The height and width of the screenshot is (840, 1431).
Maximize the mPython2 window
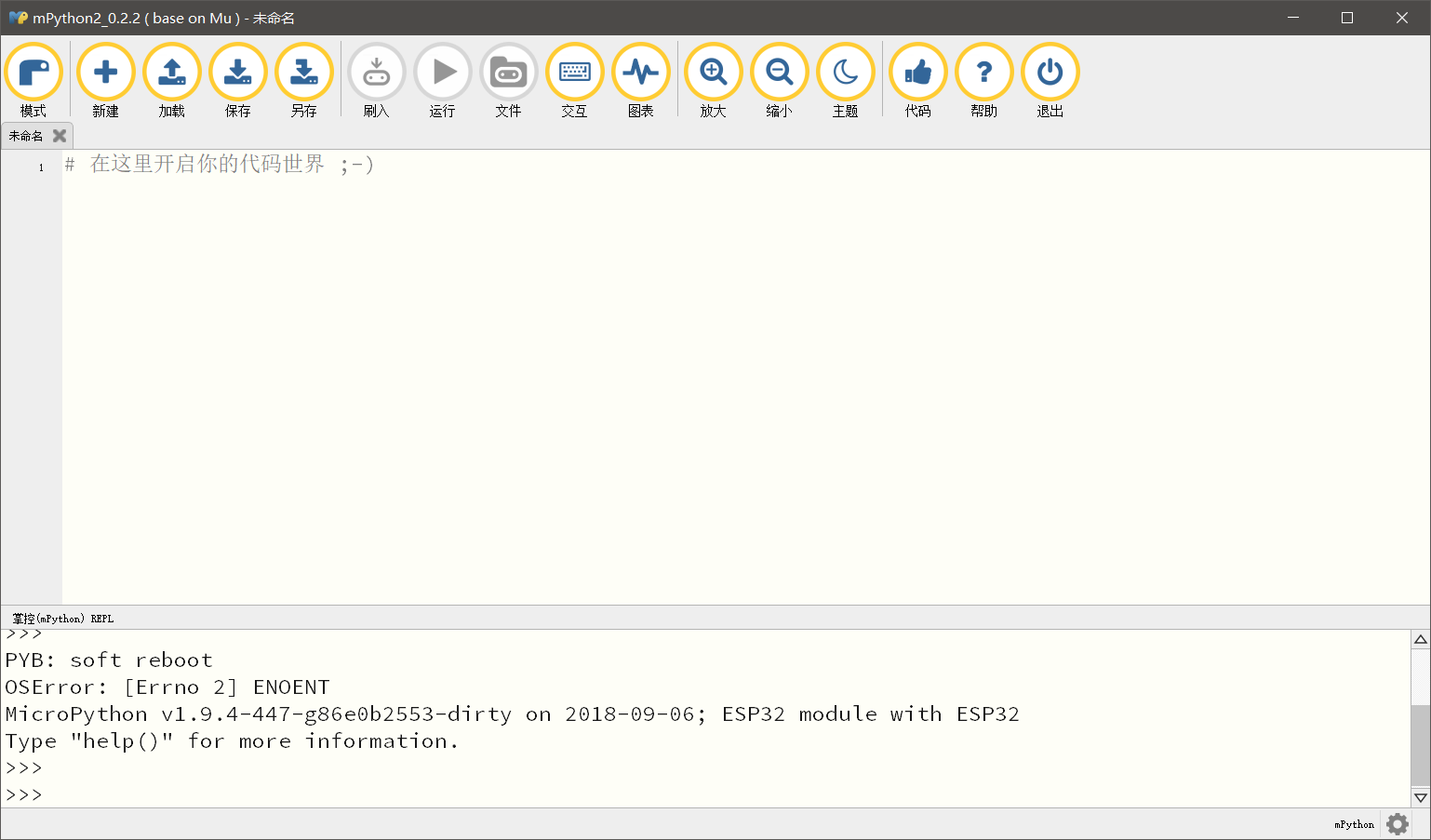1347,18
